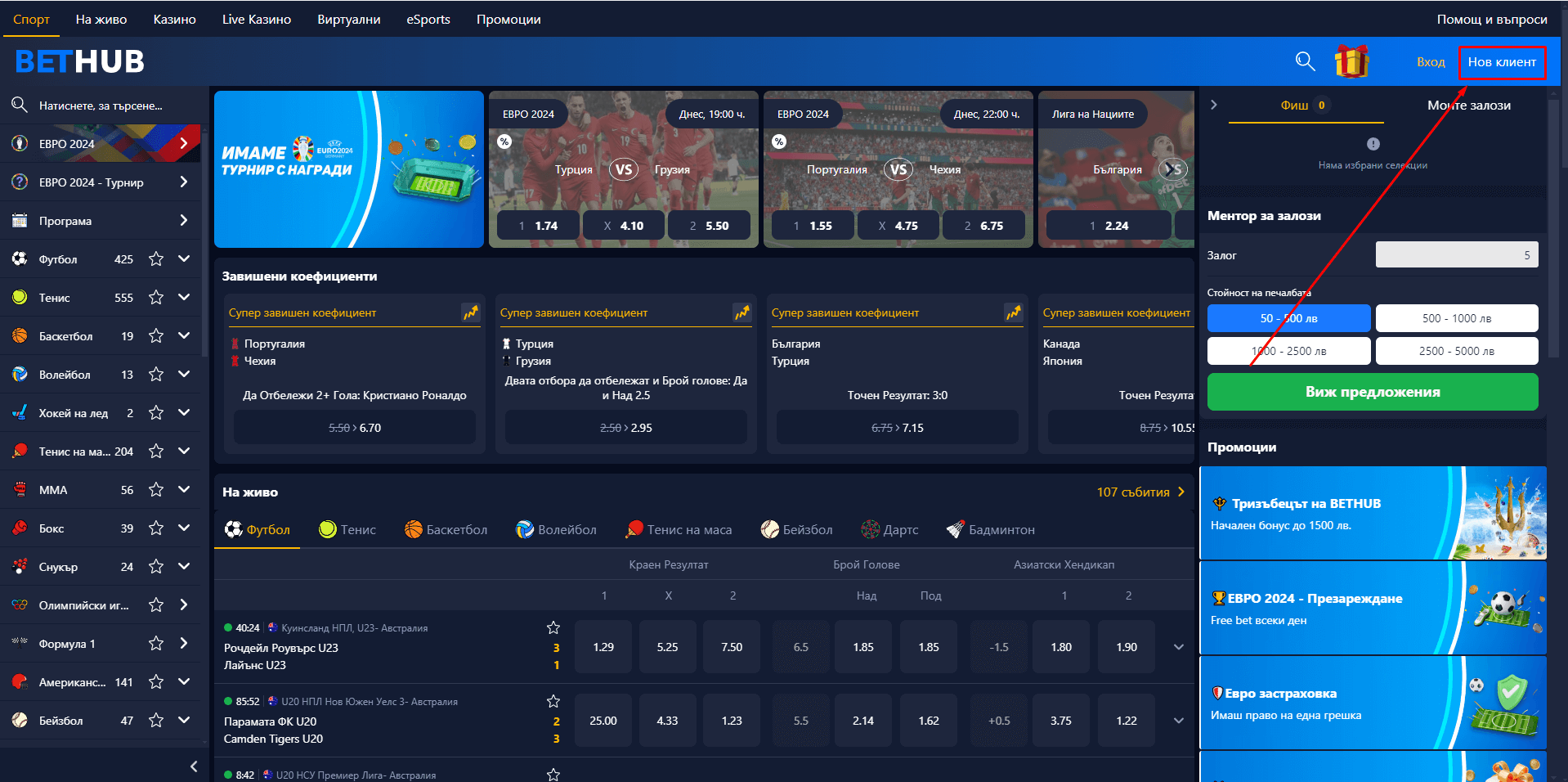Open the eSports top menu
1568x782 pixels.
click(428, 19)
